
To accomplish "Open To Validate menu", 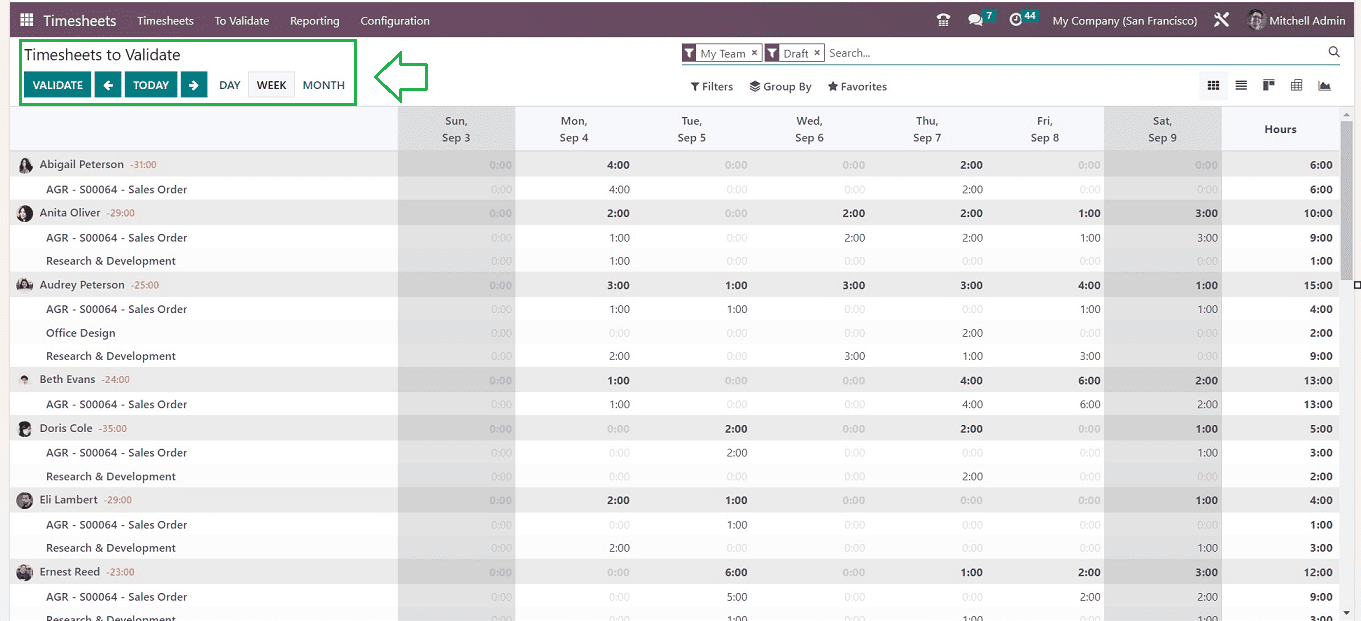I will (242, 20).
